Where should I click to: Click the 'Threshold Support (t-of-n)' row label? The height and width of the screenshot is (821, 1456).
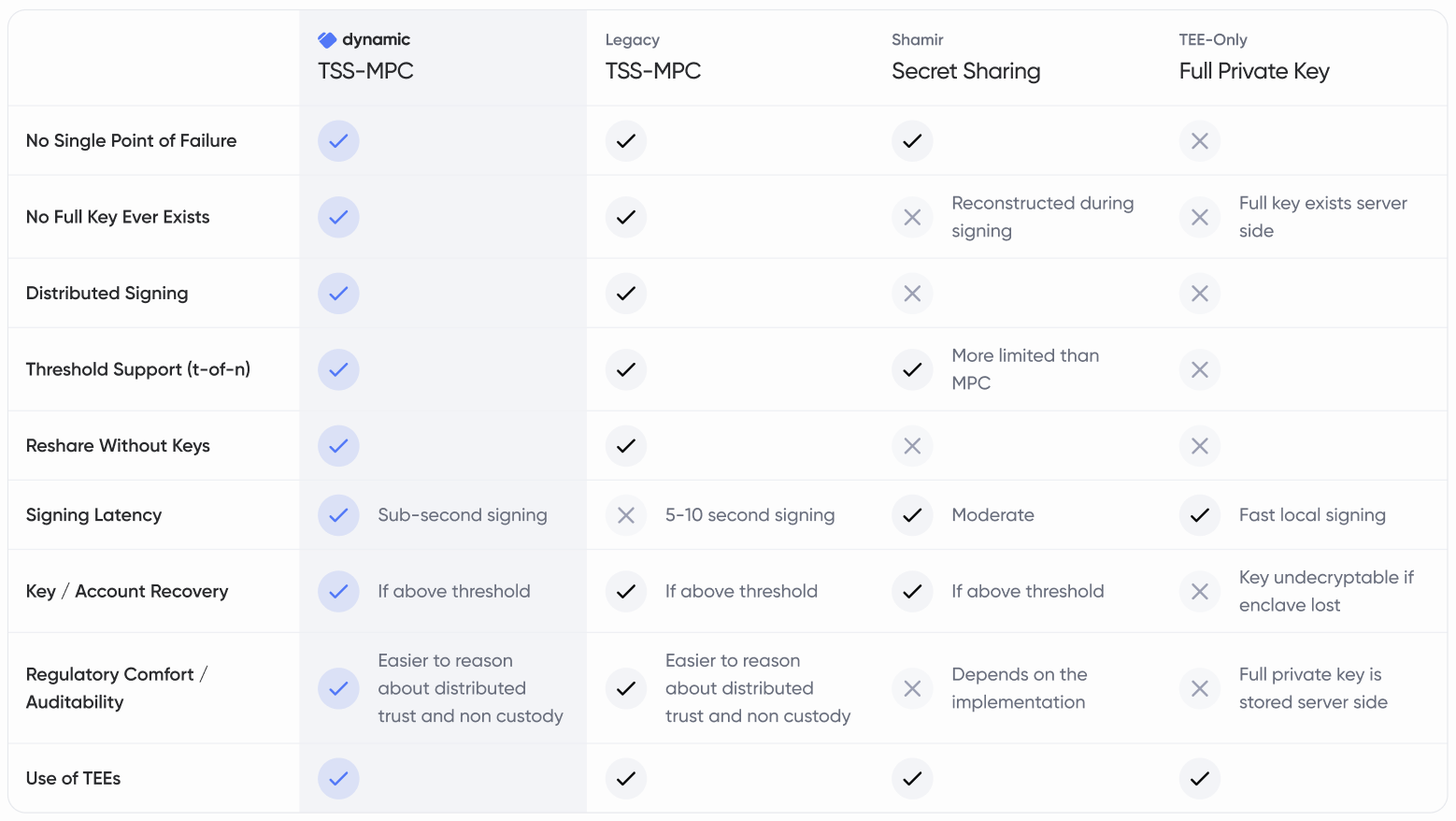pyautogui.click(x=138, y=369)
